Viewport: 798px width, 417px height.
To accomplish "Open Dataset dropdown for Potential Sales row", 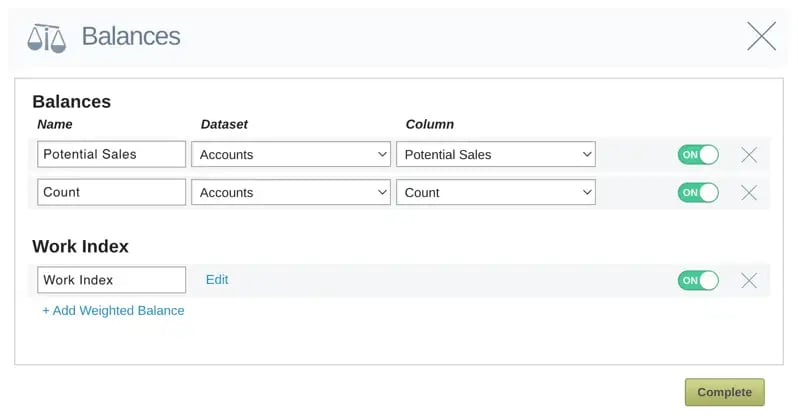I will [x=291, y=154].
